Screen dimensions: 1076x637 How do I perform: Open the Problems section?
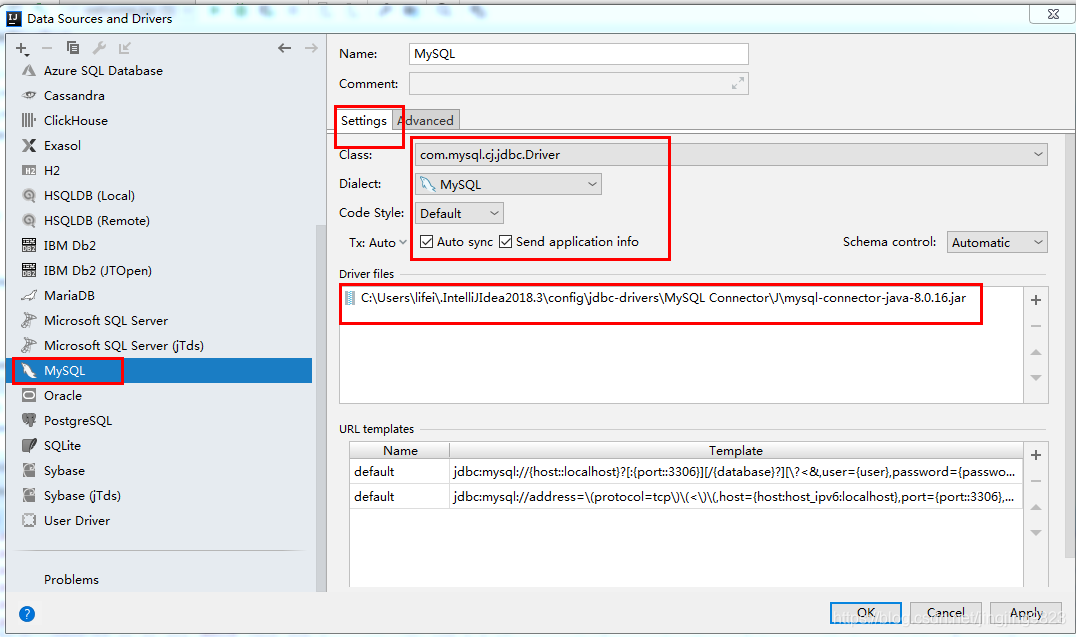click(x=71, y=579)
